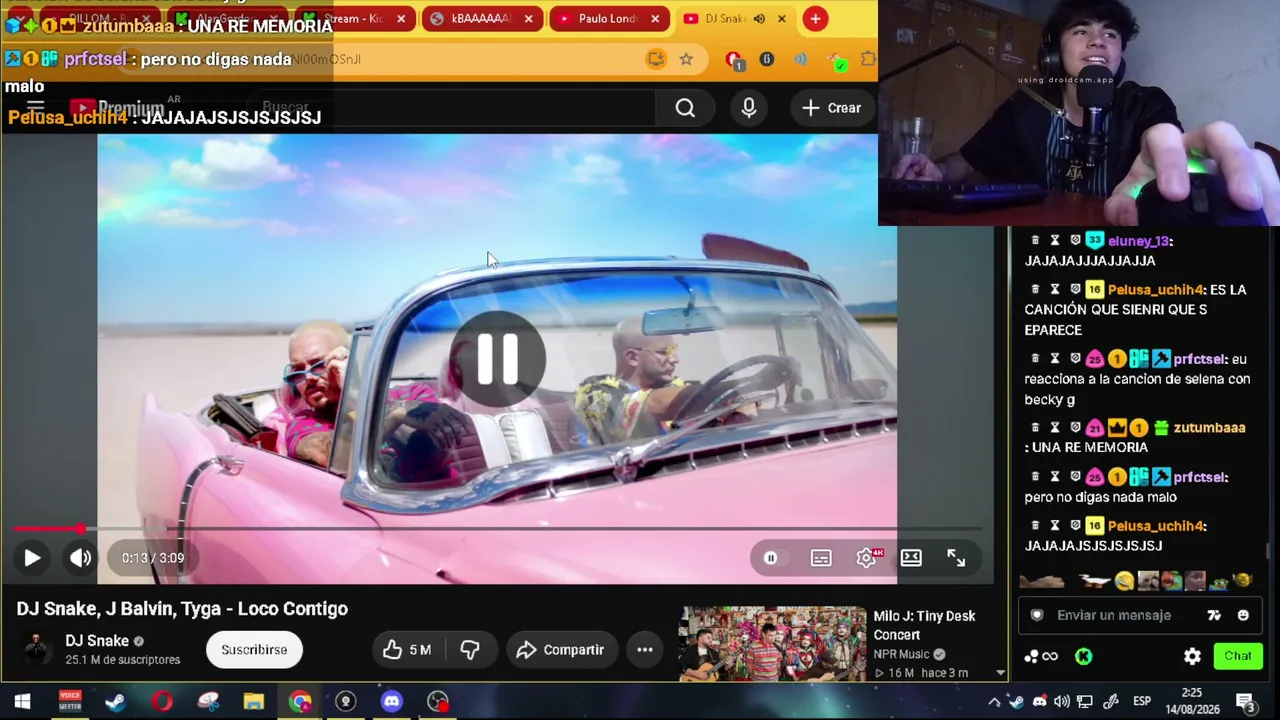Start voice search with the microphone icon
This screenshot has height=720, width=1280.
[749, 108]
